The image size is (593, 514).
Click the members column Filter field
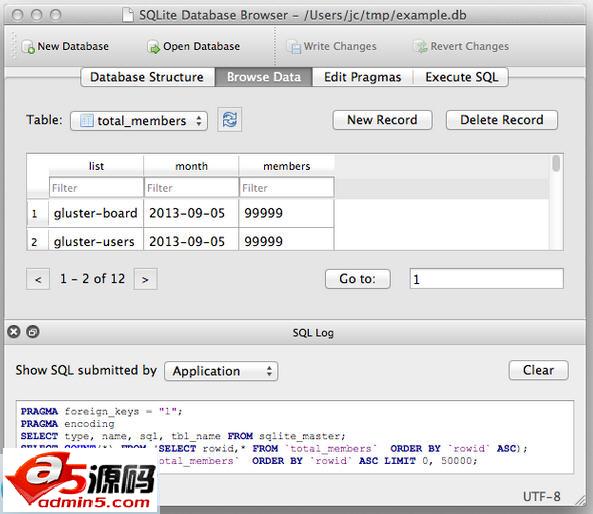pos(287,187)
